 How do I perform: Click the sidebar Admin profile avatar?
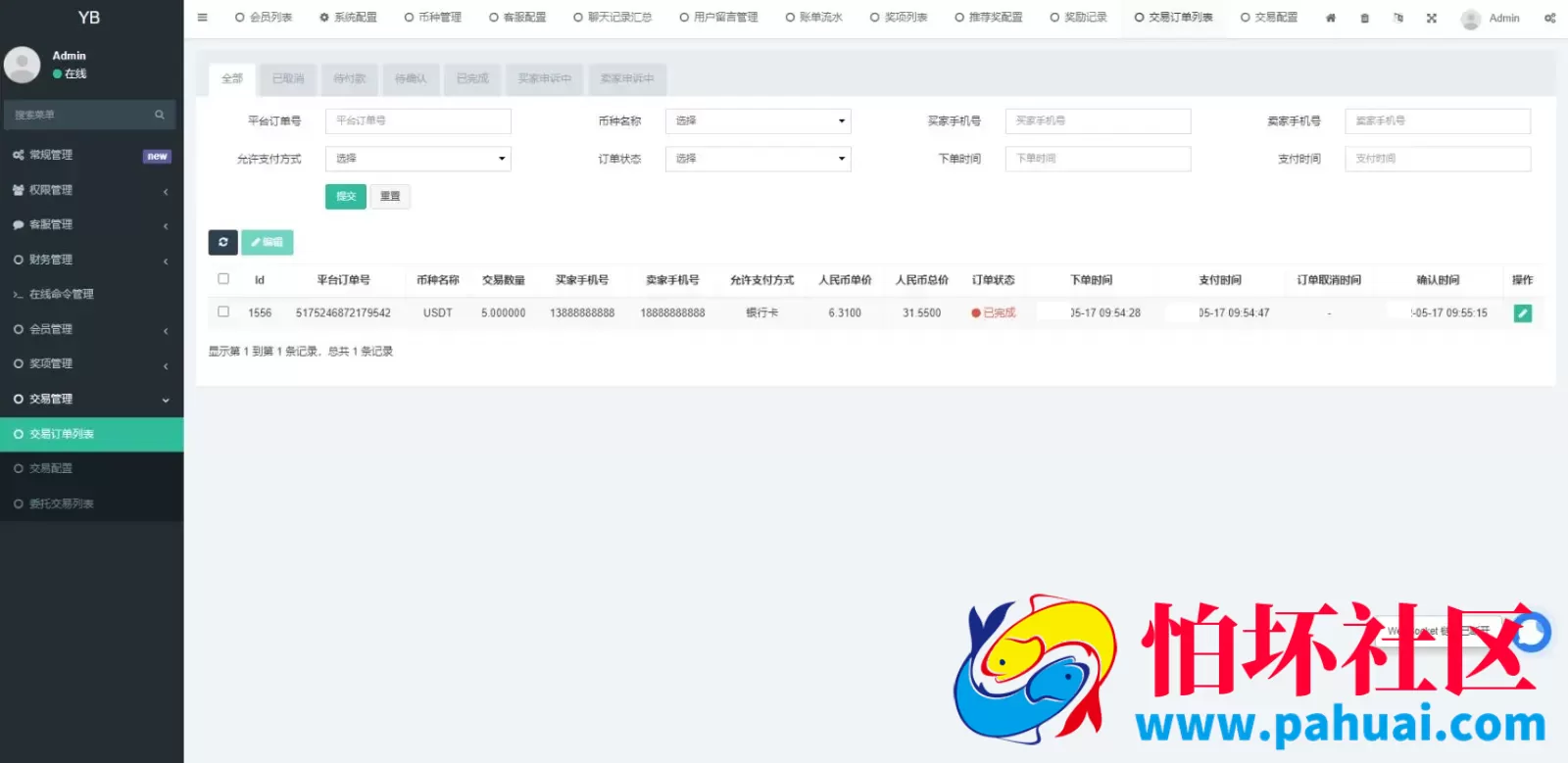22,65
